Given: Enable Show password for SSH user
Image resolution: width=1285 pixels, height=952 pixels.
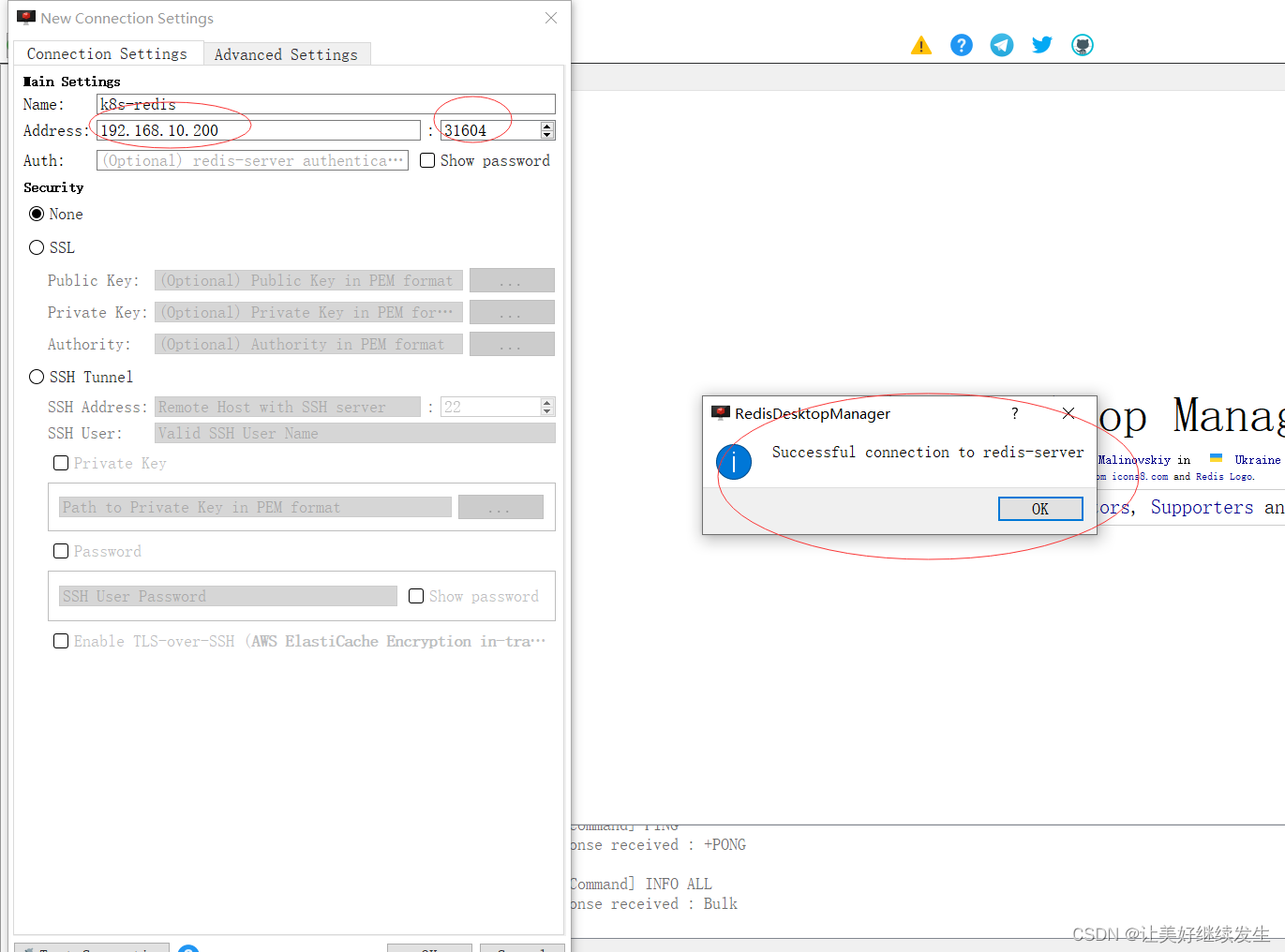Looking at the screenshot, I should [416, 596].
